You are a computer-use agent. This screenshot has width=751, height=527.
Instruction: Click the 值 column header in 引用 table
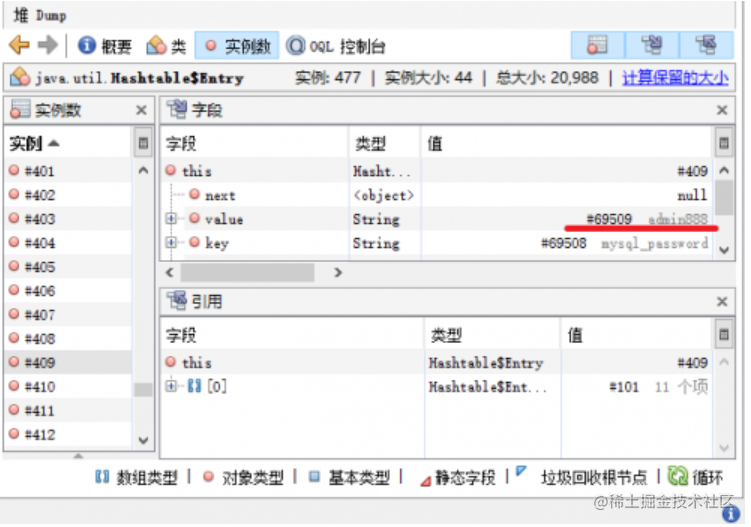point(637,335)
